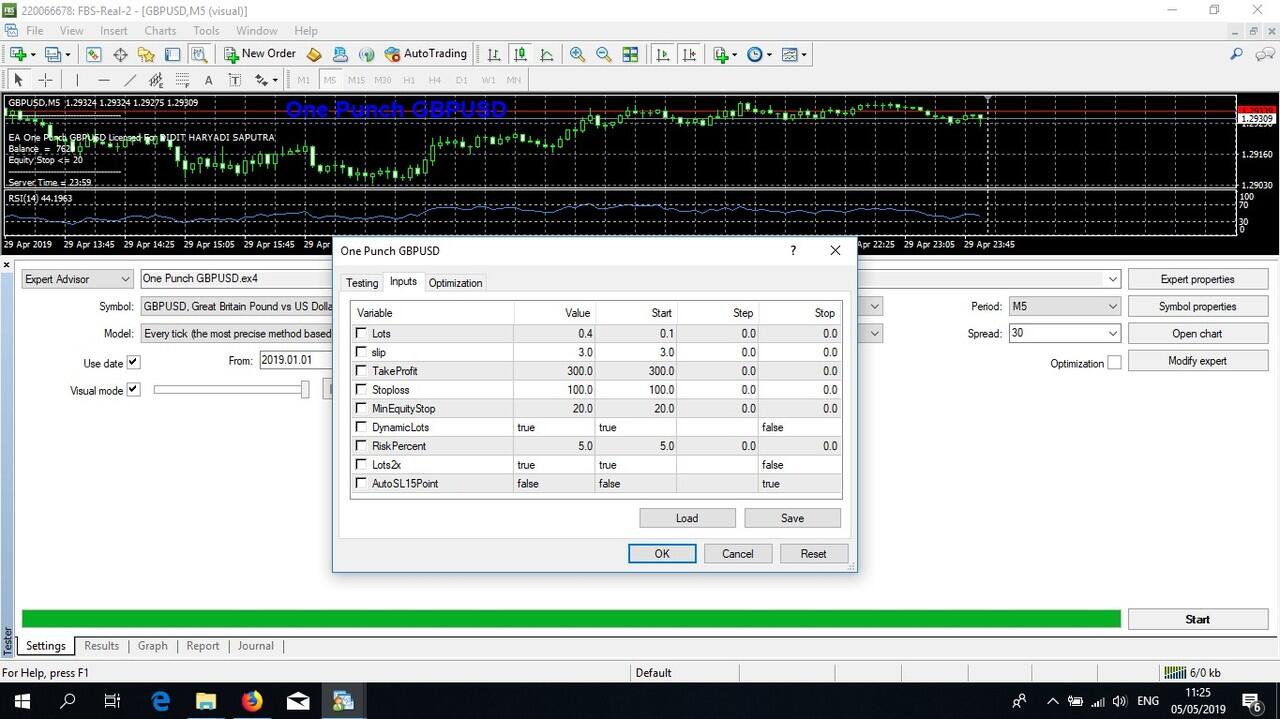
Task: Open the Period M5 dropdown
Action: click(1064, 306)
